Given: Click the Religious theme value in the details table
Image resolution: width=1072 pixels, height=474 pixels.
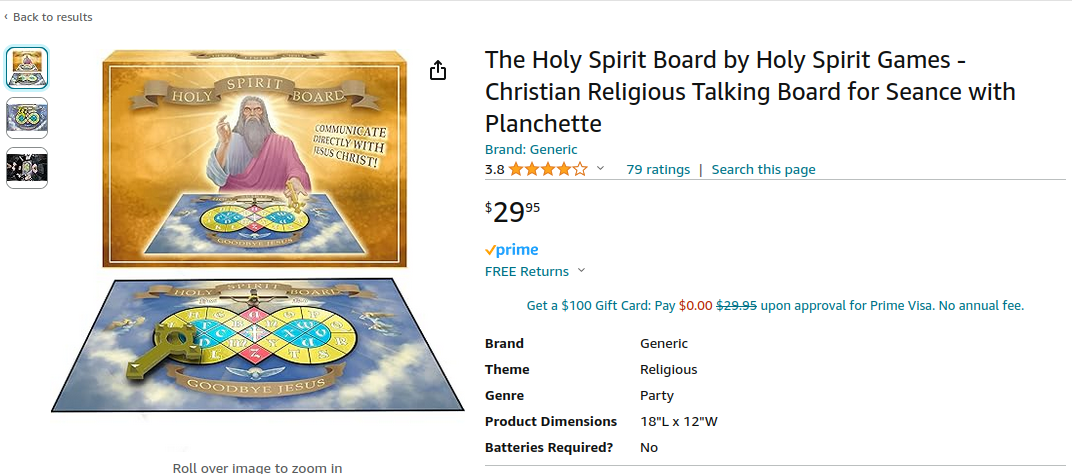Looking at the screenshot, I should click(x=668, y=369).
